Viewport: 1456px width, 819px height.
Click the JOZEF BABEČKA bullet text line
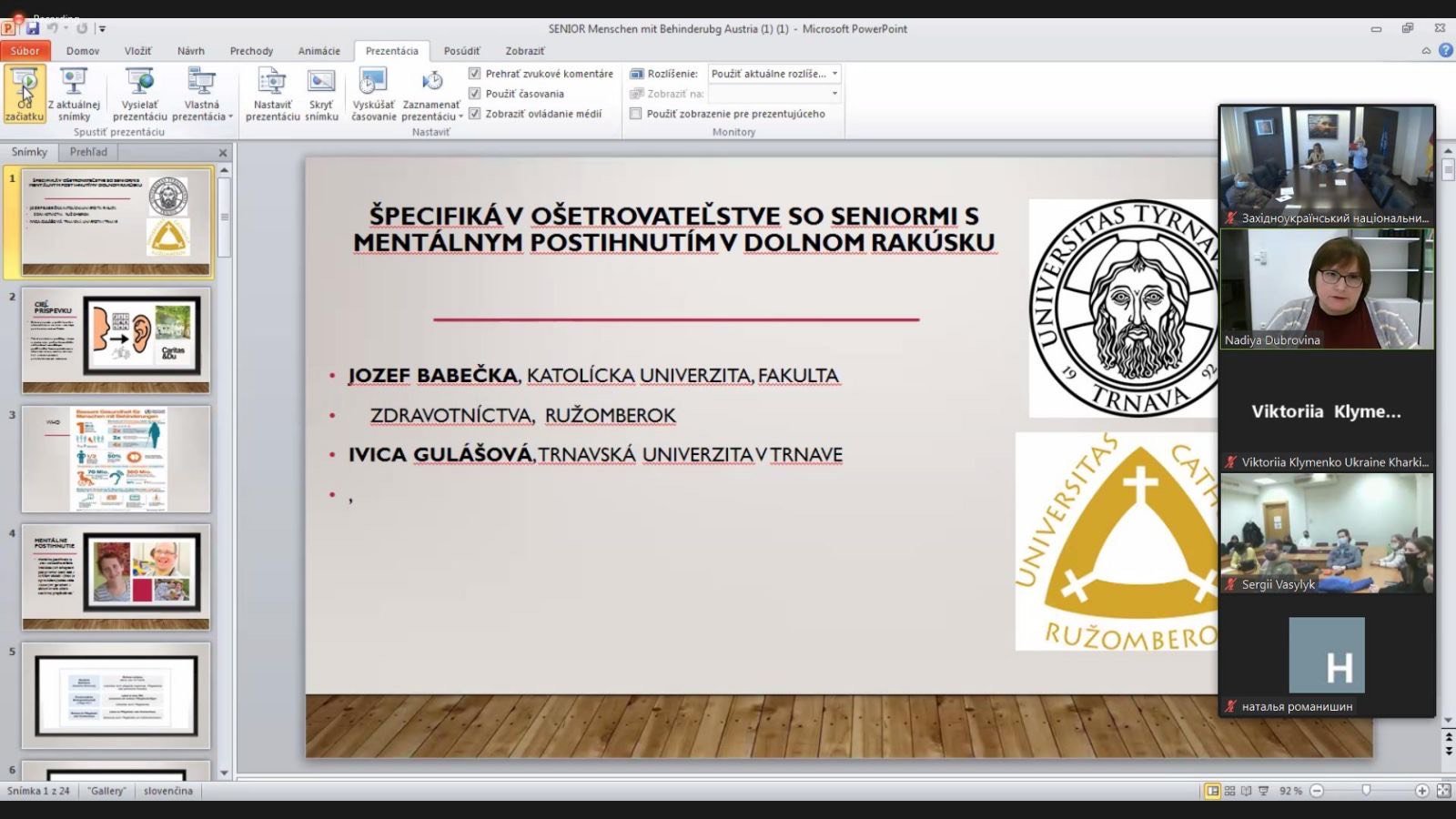coord(593,375)
